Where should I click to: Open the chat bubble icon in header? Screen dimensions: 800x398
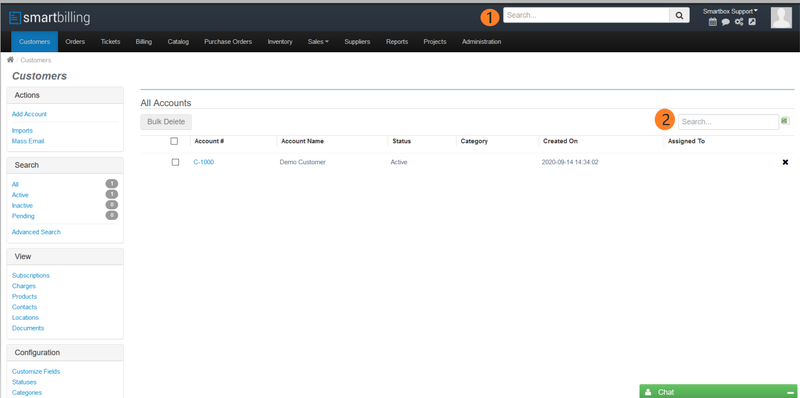726,22
